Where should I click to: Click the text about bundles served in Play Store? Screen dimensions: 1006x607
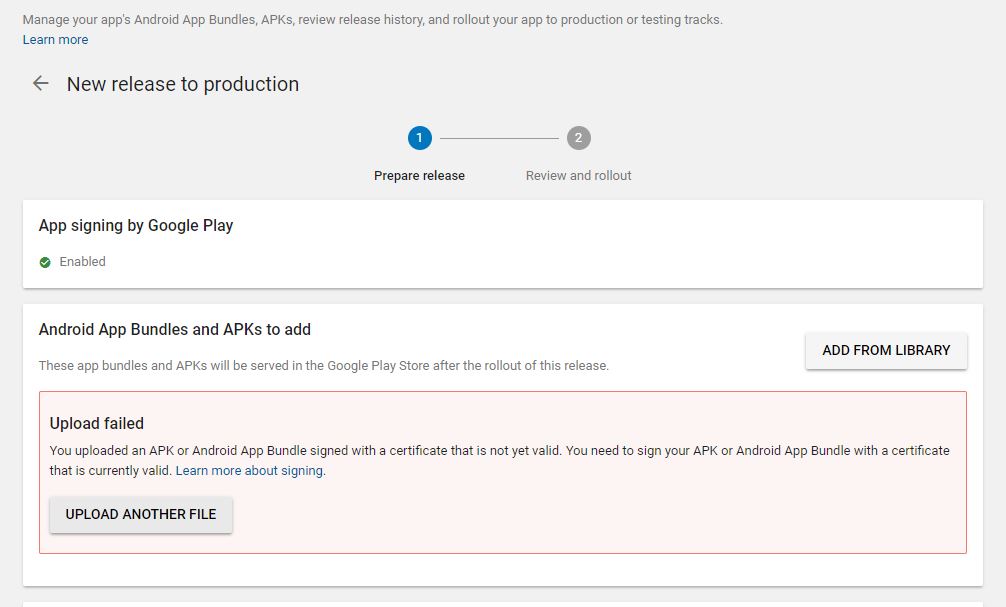coord(323,366)
